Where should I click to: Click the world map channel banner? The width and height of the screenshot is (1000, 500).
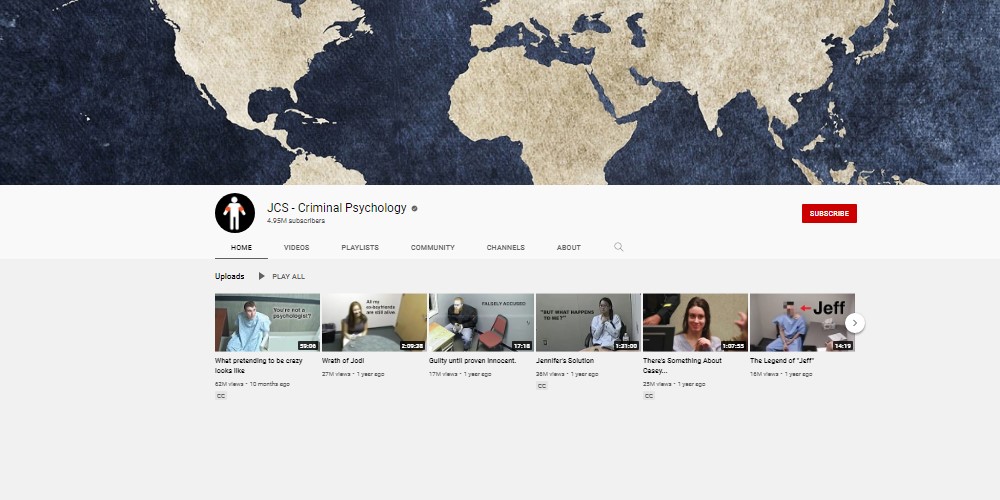coord(500,92)
